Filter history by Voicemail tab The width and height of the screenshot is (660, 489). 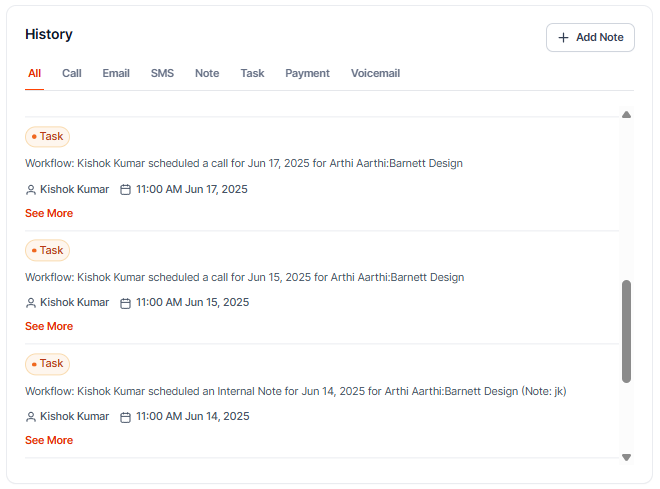375,73
